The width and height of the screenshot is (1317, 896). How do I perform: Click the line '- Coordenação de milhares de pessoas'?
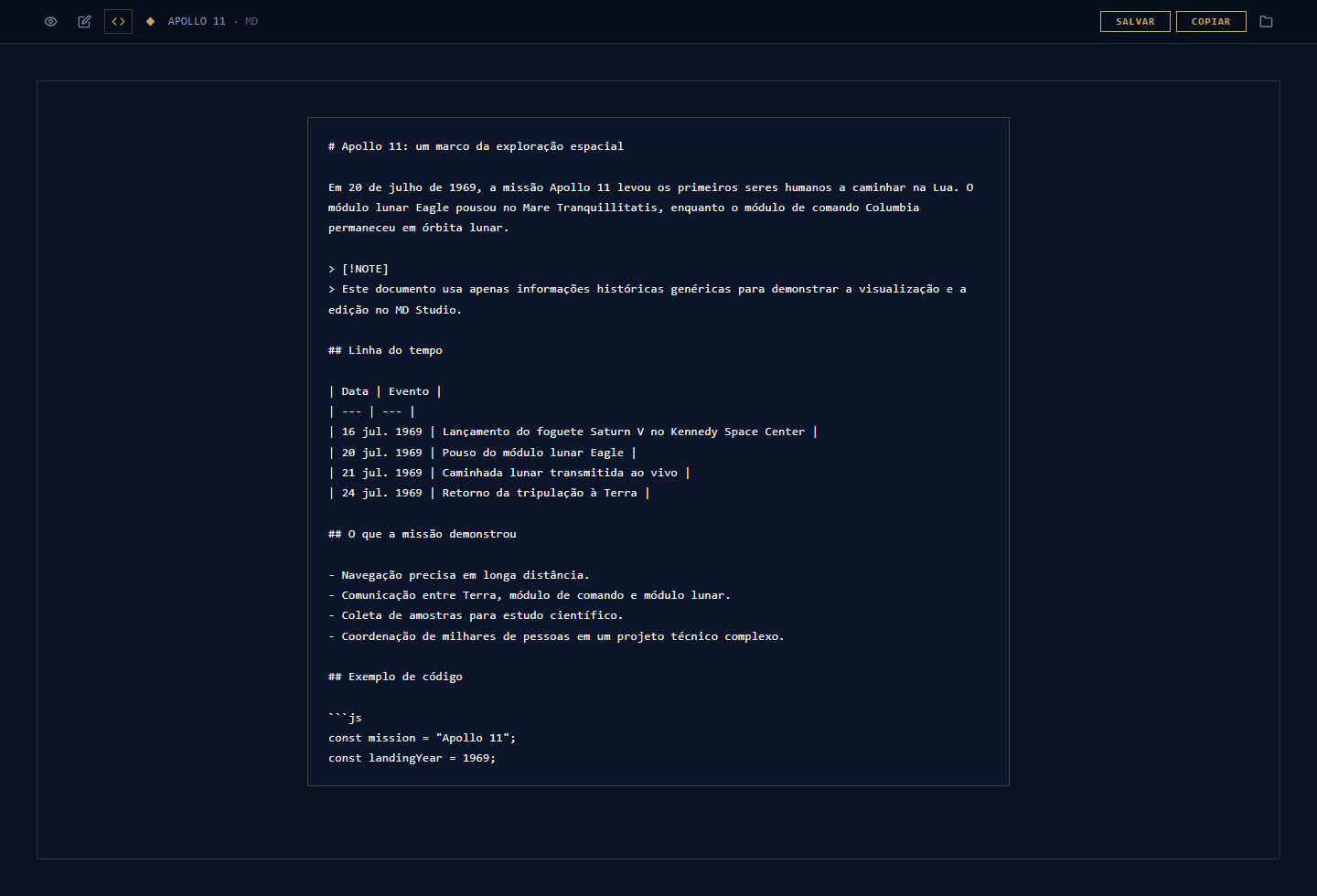click(556, 636)
